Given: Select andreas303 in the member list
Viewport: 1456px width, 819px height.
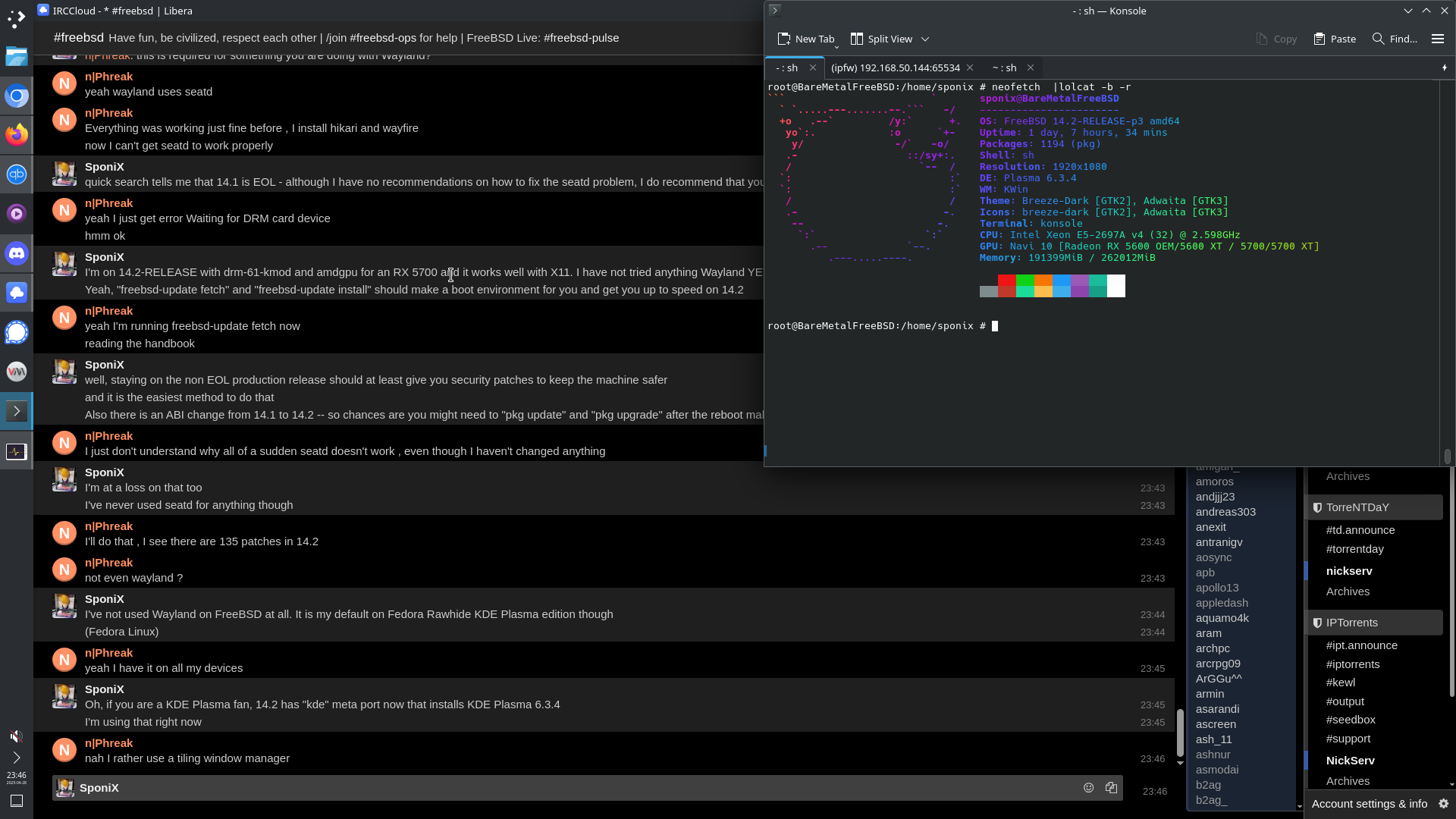Looking at the screenshot, I should pos(1225,512).
